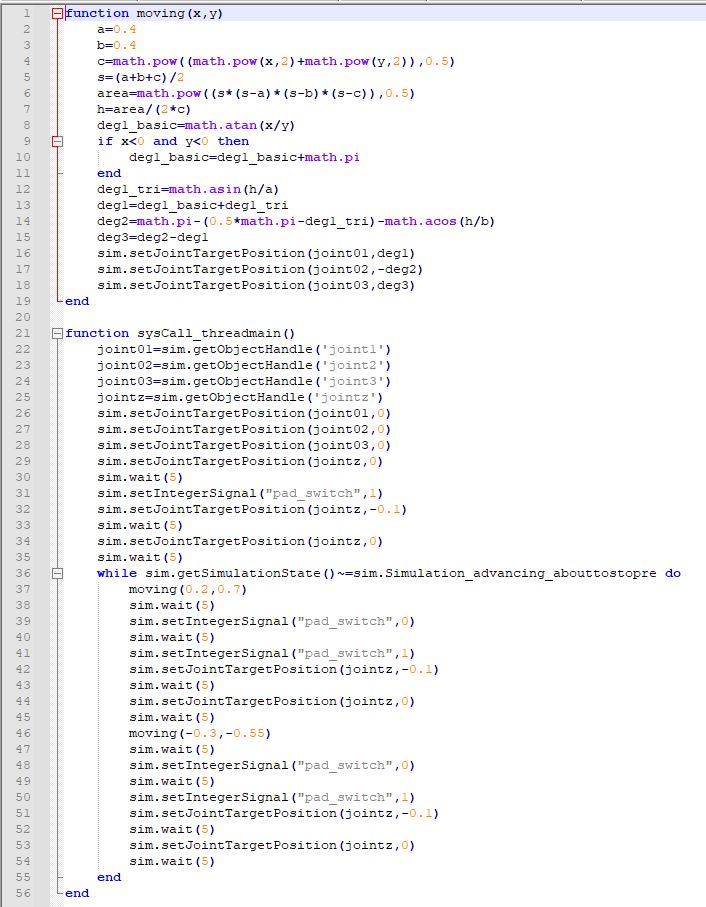706x907 pixels.
Task: Click the line getting handle 'joint2'
Action: point(244,366)
